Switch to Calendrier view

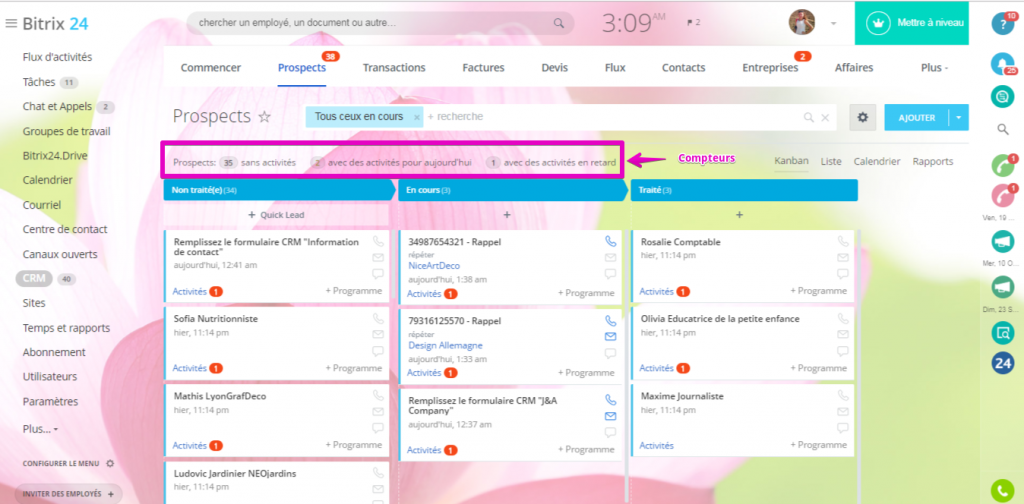(877, 161)
